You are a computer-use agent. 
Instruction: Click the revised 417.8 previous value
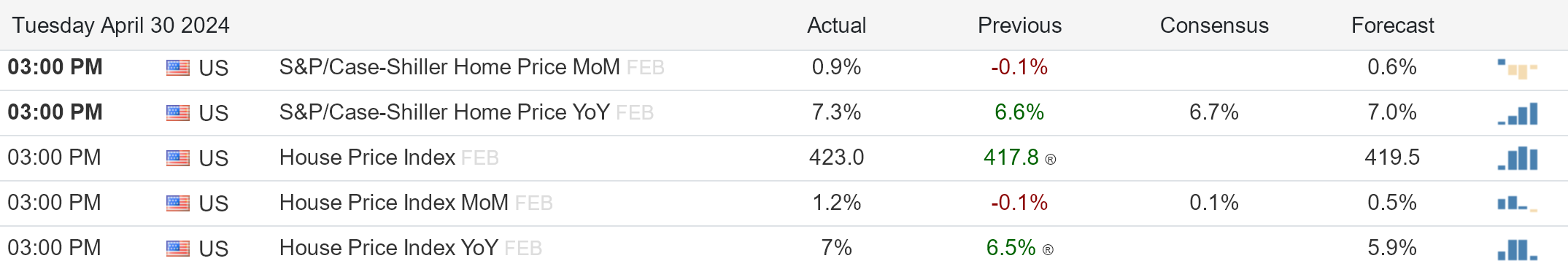coord(1011,157)
